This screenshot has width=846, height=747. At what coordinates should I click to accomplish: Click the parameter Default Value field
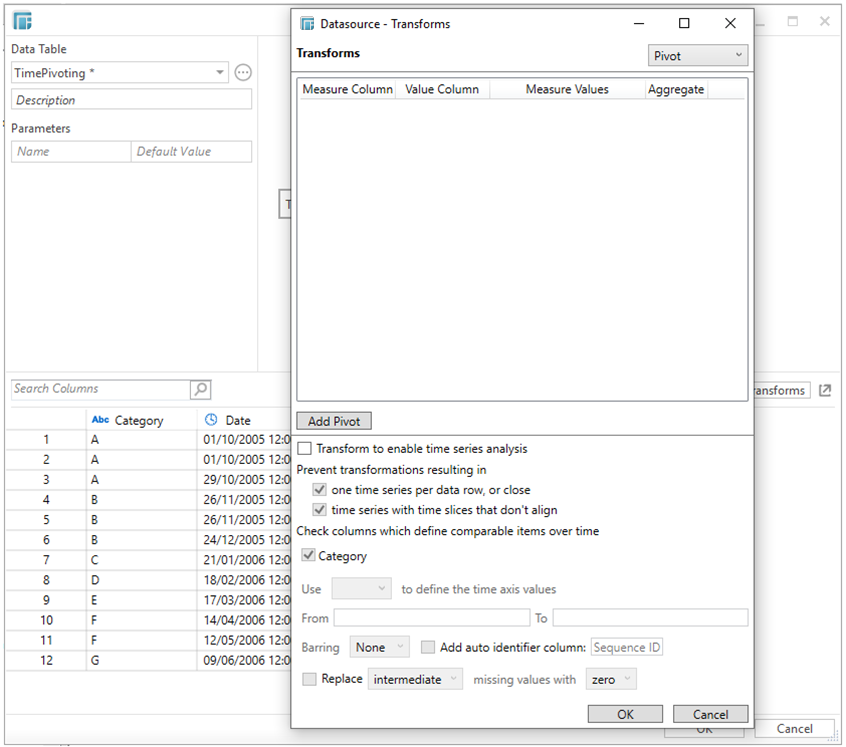point(192,152)
